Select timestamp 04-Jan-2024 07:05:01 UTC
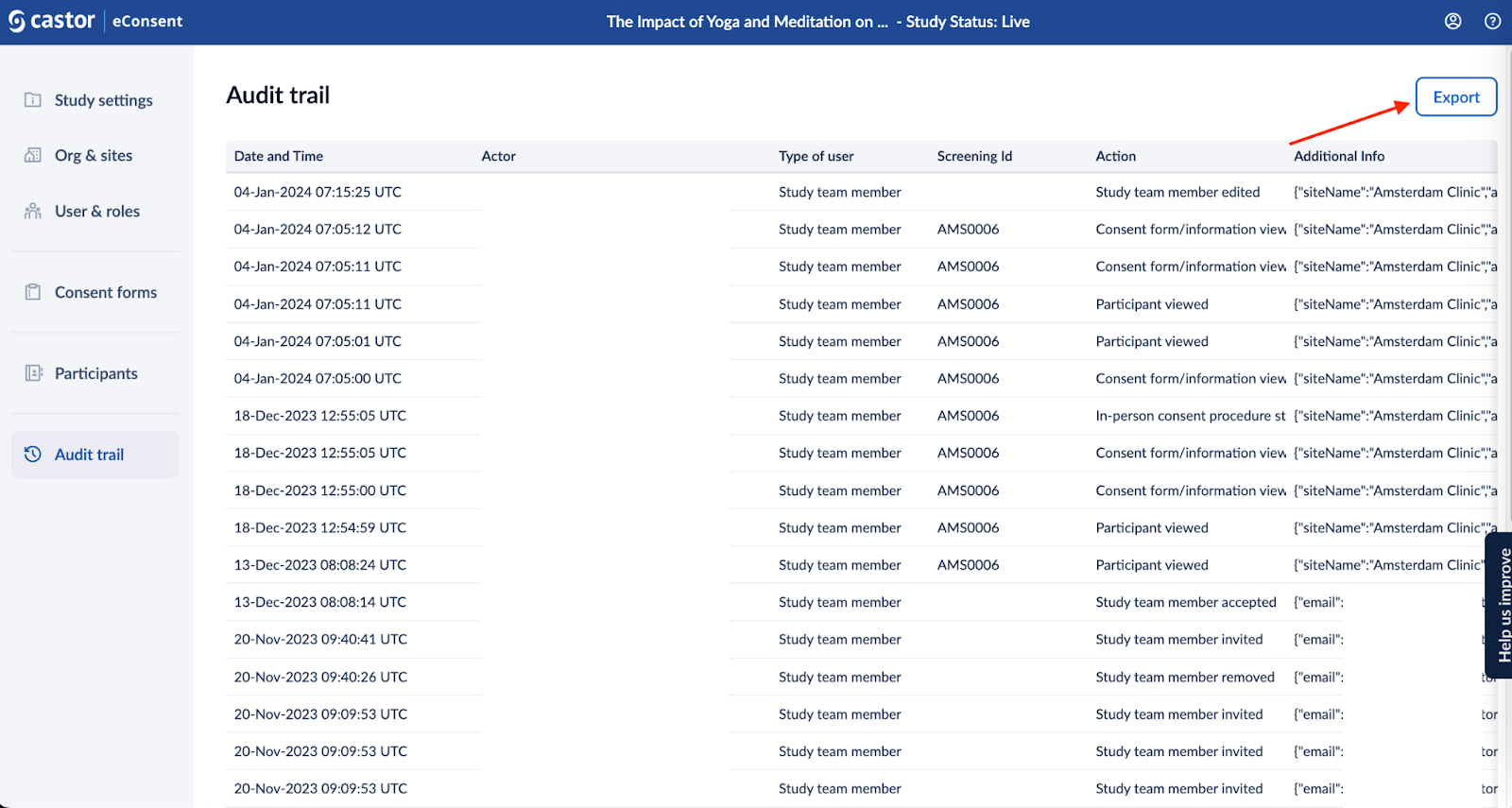This screenshot has width=1512, height=808. point(318,341)
